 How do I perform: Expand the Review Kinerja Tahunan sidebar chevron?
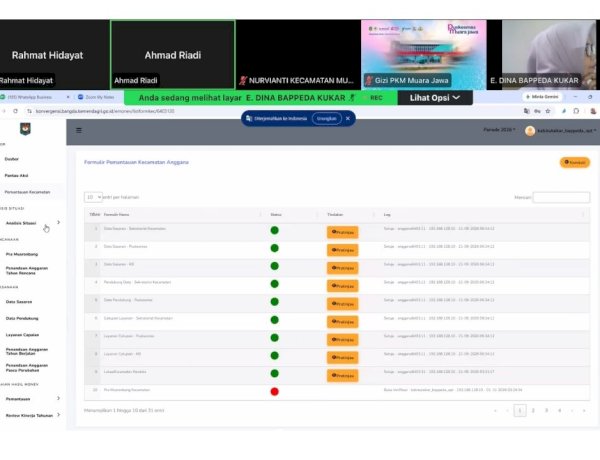coord(59,415)
